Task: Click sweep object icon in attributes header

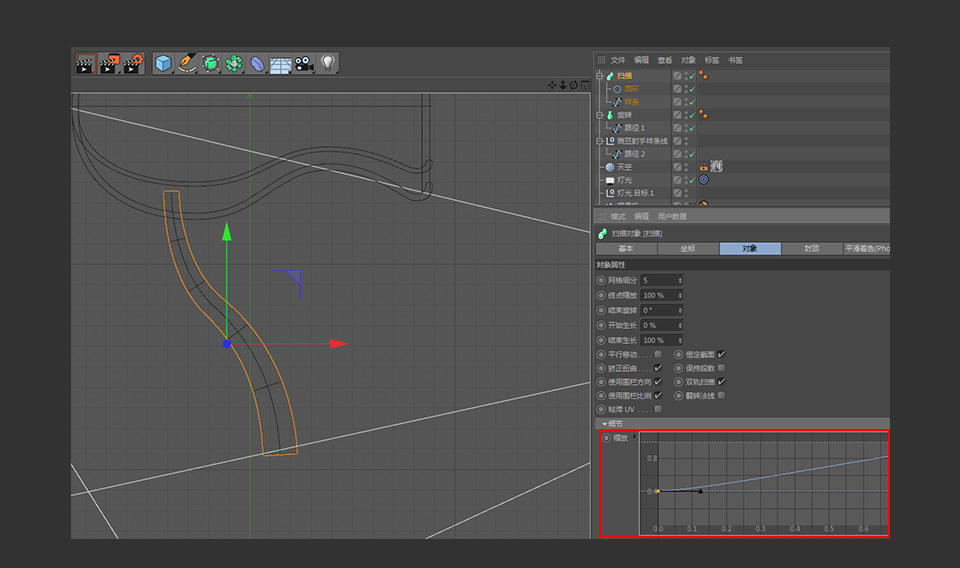Action: pyautogui.click(x=602, y=233)
